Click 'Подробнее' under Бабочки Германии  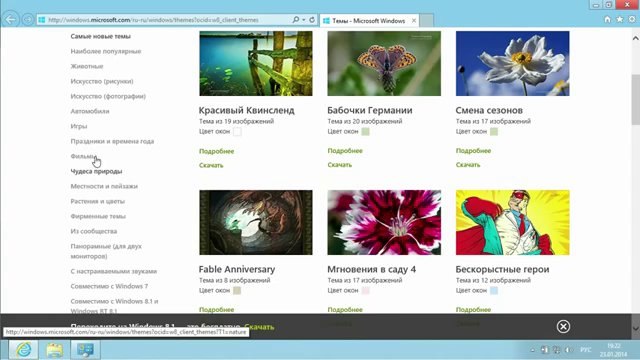345,151
